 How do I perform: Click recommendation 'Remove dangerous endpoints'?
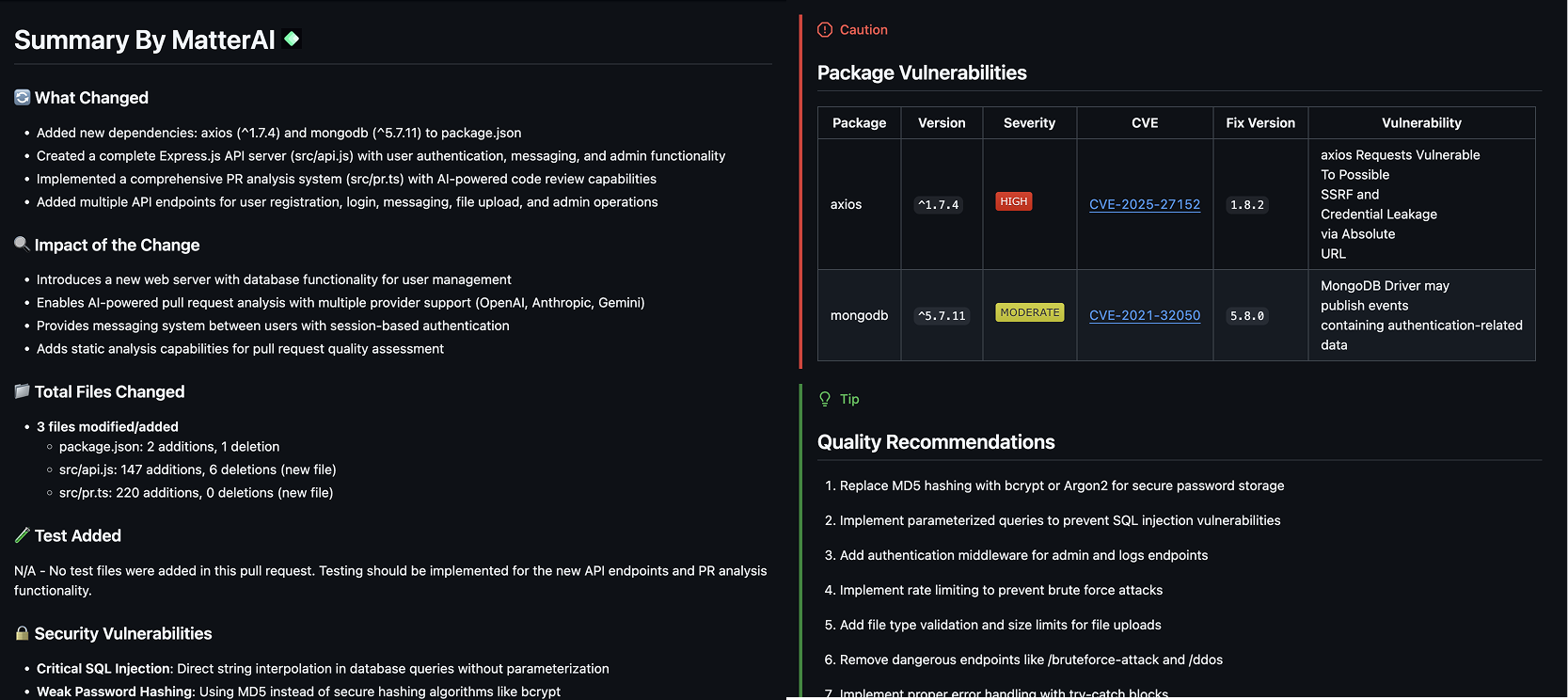tap(1031, 660)
